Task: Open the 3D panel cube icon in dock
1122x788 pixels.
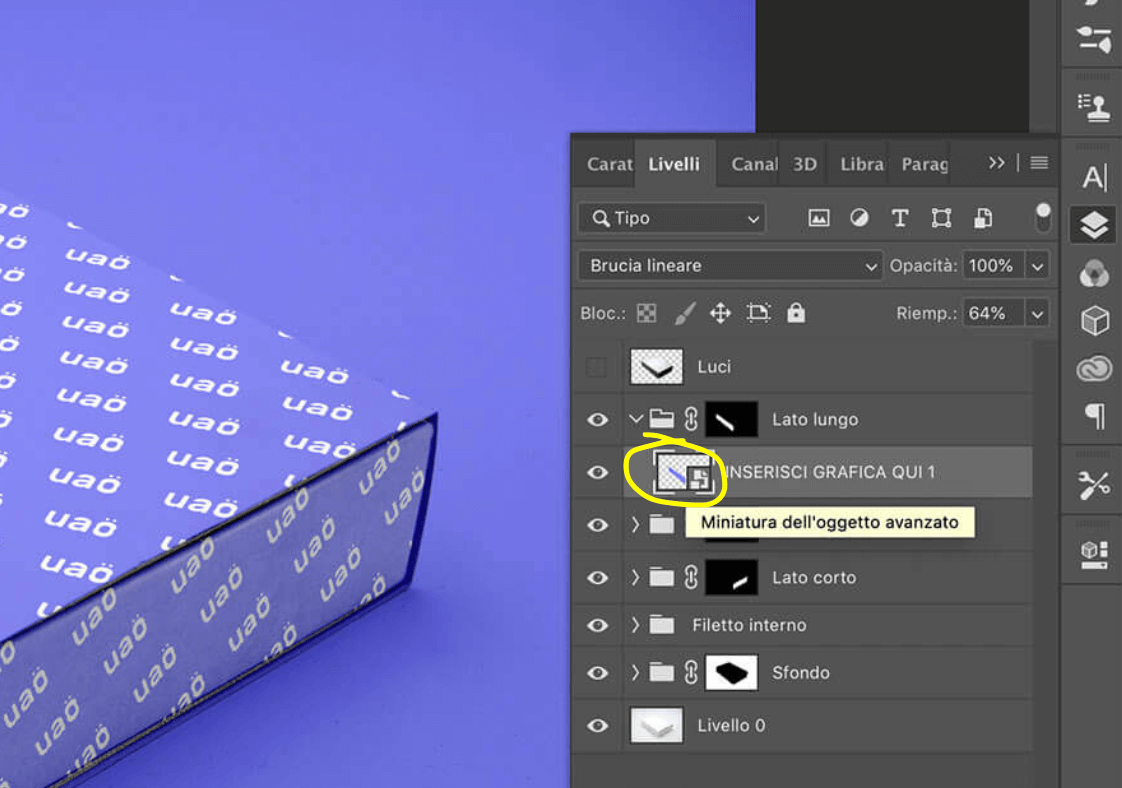Action: [1095, 321]
